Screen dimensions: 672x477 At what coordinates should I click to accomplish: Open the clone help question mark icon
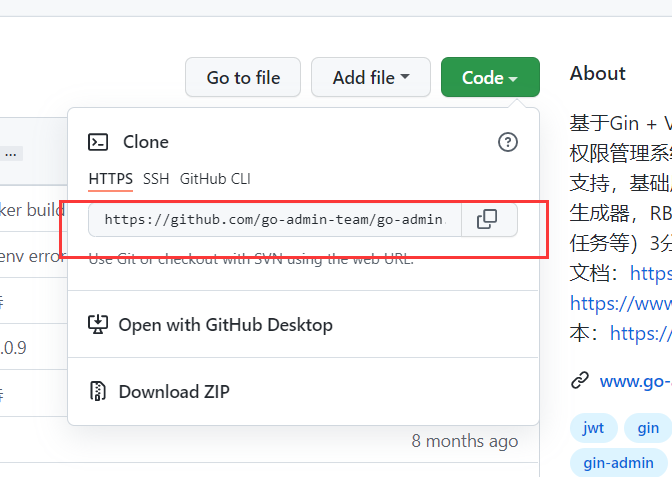tap(508, 142)
